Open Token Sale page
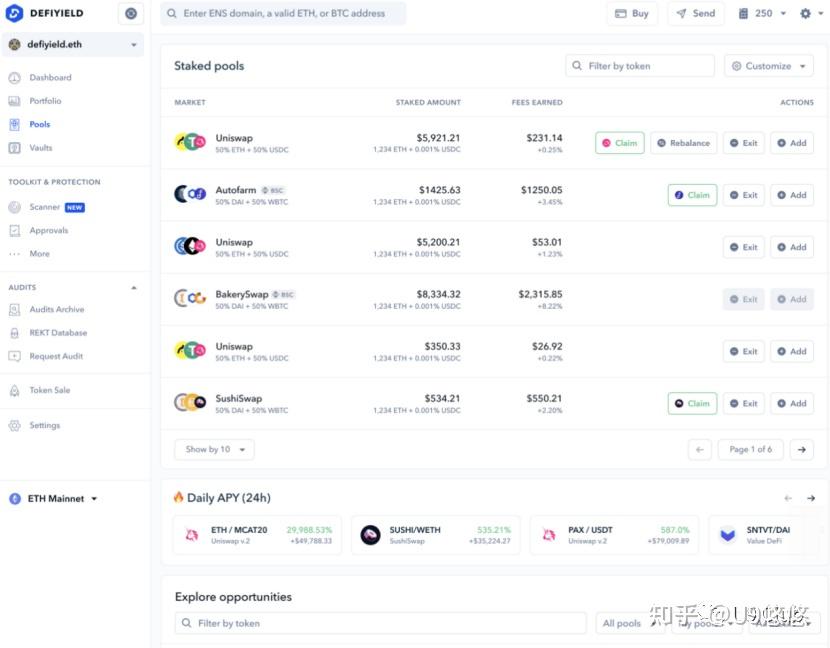830x648 pixels. [x=50, y=390]
